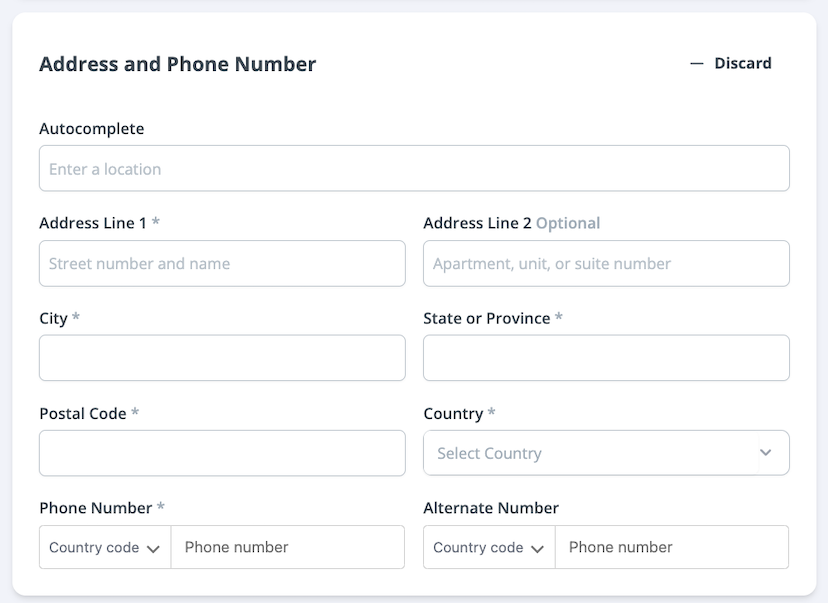Viewport: 828px width, 603px height.
Task: Focus the Autocomplete location field
Action: [414, 169]
